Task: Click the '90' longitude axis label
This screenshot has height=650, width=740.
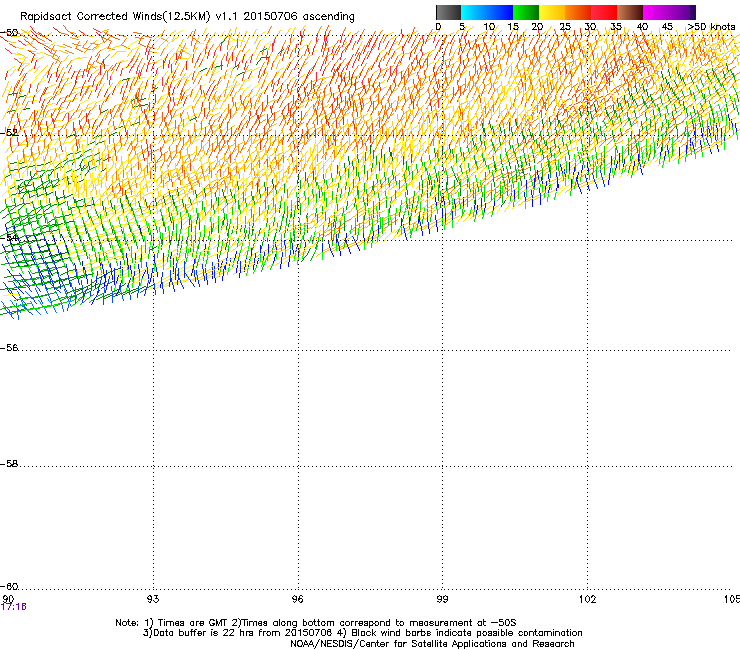Action: coord(8,599)
